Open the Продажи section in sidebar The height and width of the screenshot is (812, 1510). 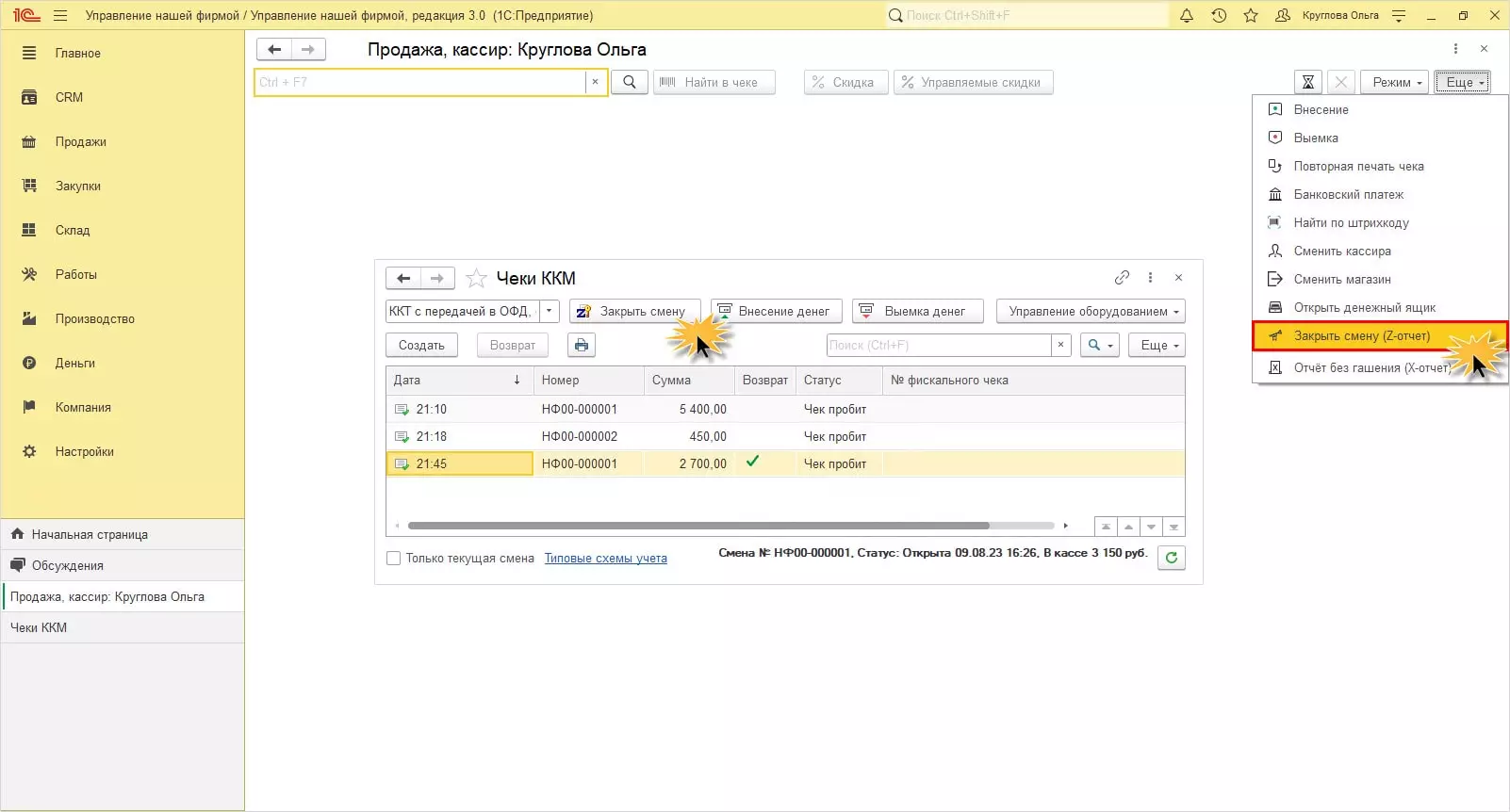pyautogui.click(x=80, y=141)
